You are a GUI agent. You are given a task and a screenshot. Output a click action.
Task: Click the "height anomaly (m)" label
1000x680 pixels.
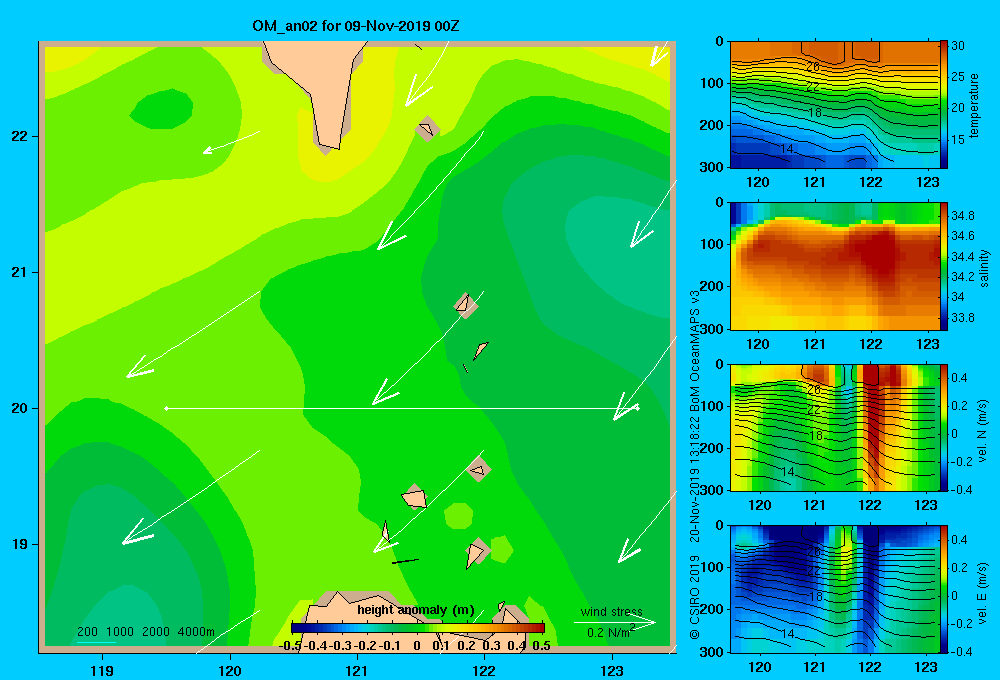(x=416, y=610)
